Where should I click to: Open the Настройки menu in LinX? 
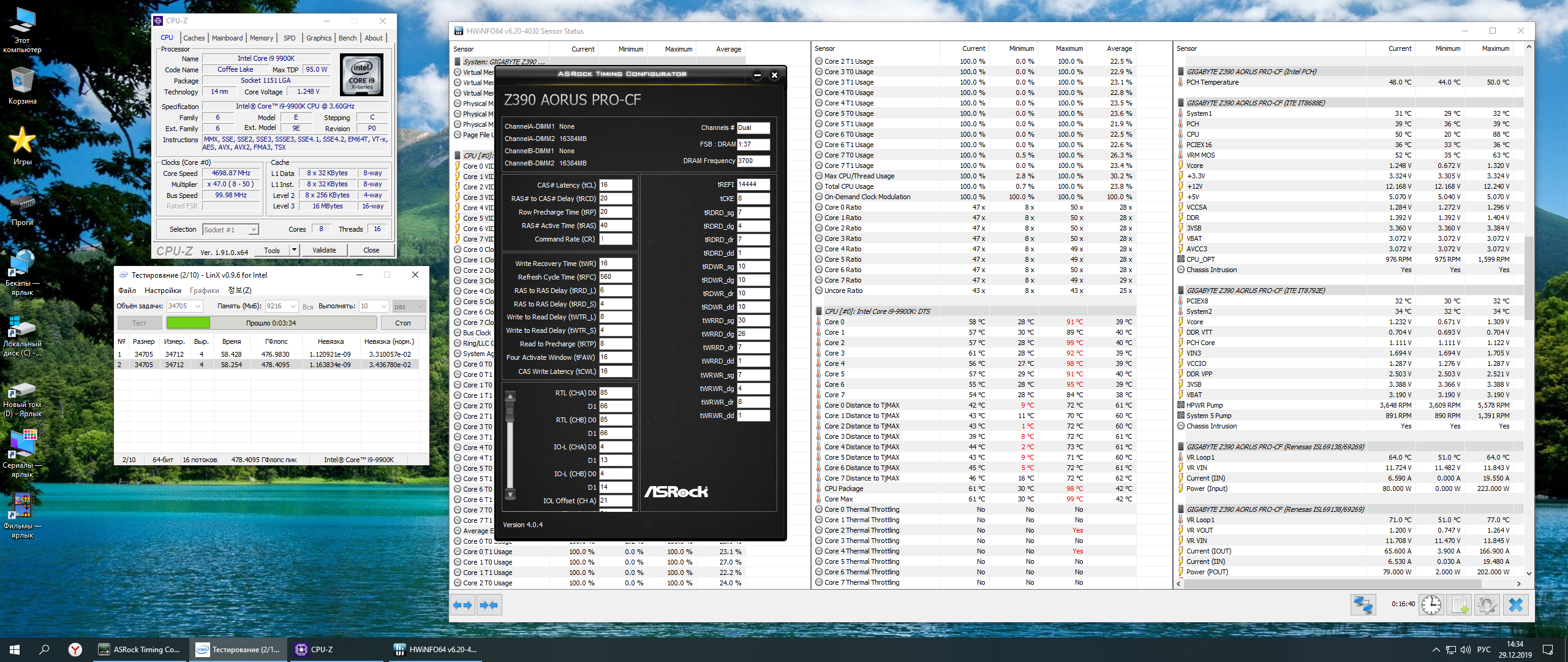pos(162,291)
